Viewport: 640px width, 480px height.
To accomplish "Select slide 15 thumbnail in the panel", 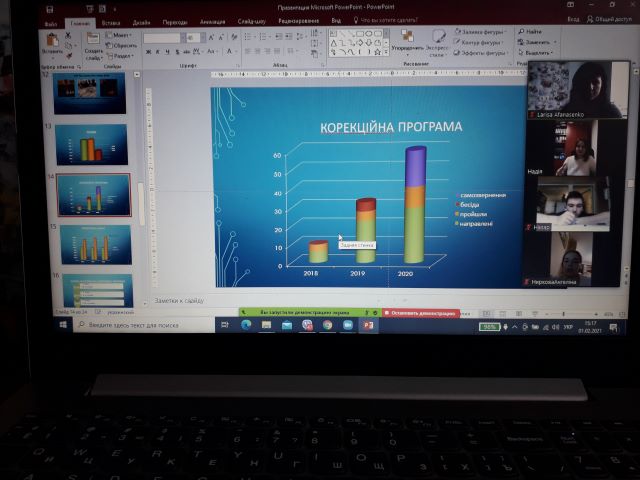I will pyautogui.click(x=94, y=243).
